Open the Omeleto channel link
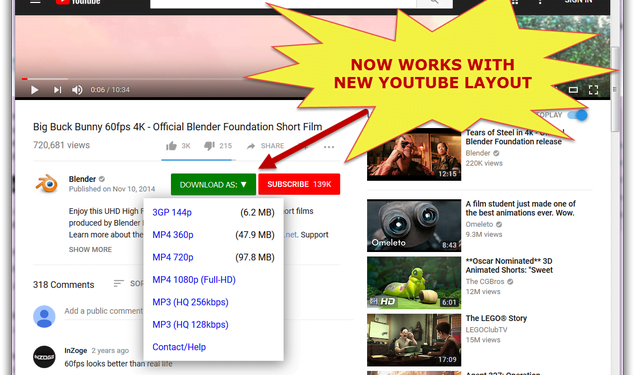 [x=479, y=224]
